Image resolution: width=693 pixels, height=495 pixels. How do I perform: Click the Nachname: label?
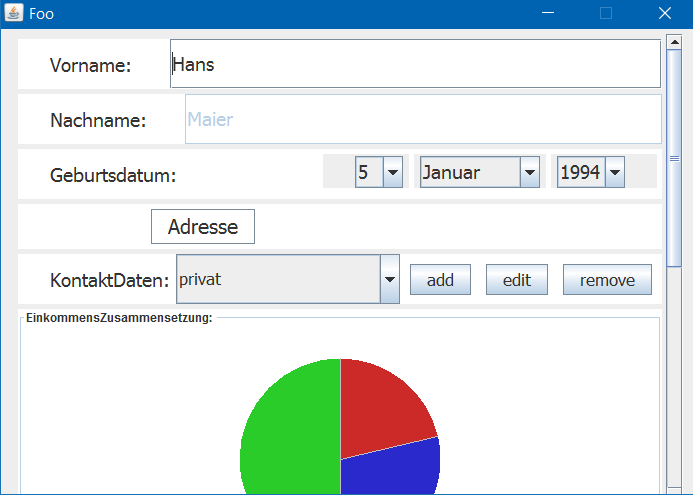[x=98, y=120]
